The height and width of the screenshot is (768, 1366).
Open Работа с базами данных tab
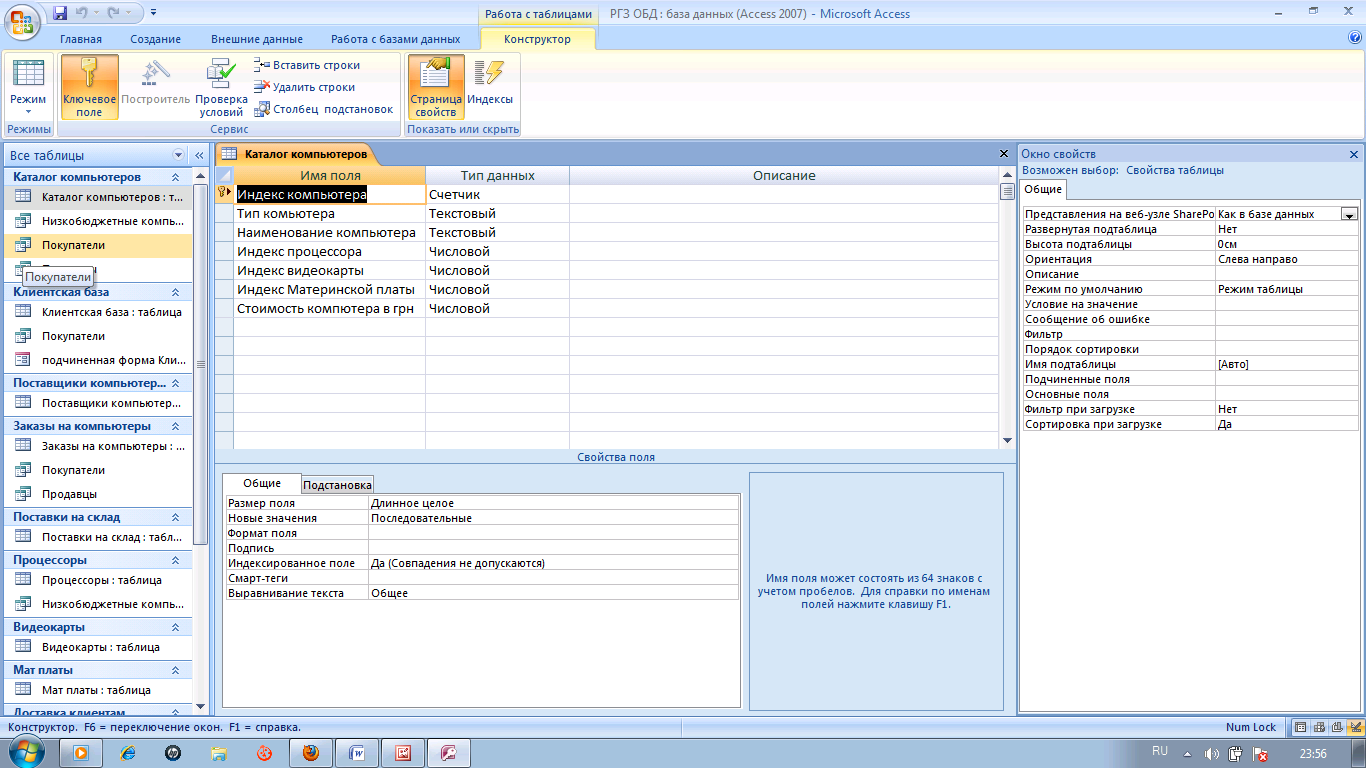[x=396, y=39]
